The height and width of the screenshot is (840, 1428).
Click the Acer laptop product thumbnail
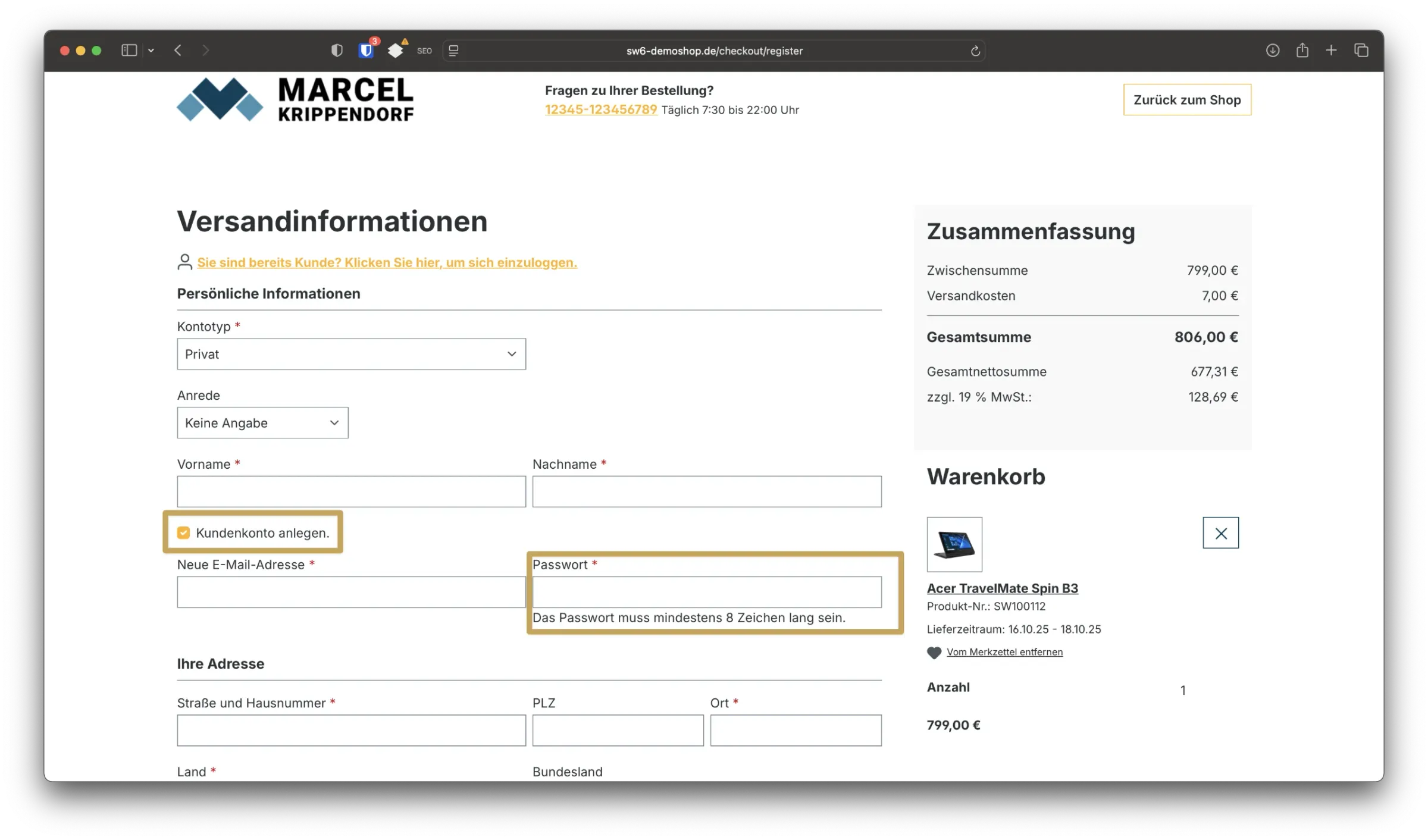[x=954, y=544]
